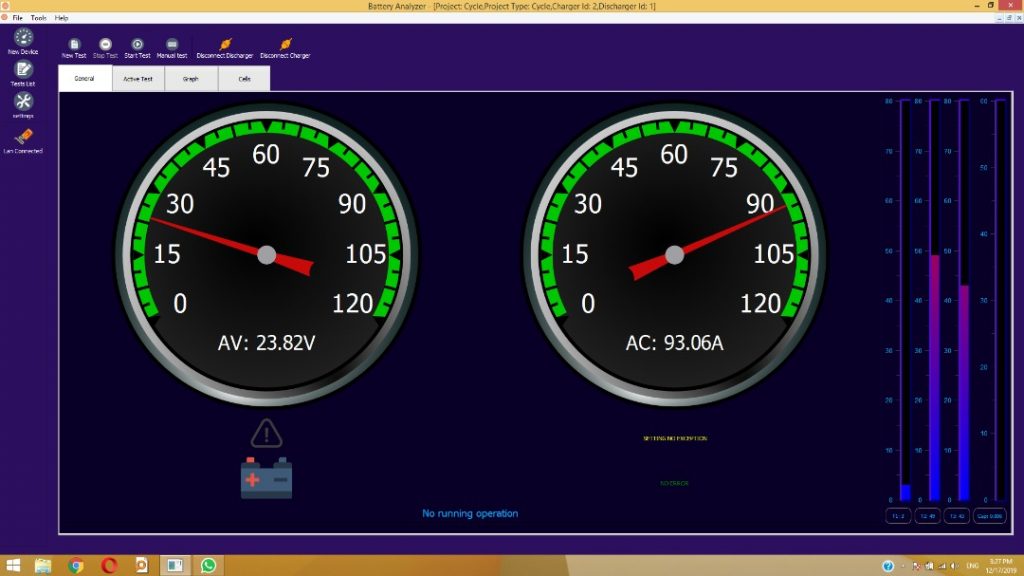This screenshot has height=576, width=1024.
Task: Open WhatsApp from the Windows taskbar
Action: pos(208,565)
